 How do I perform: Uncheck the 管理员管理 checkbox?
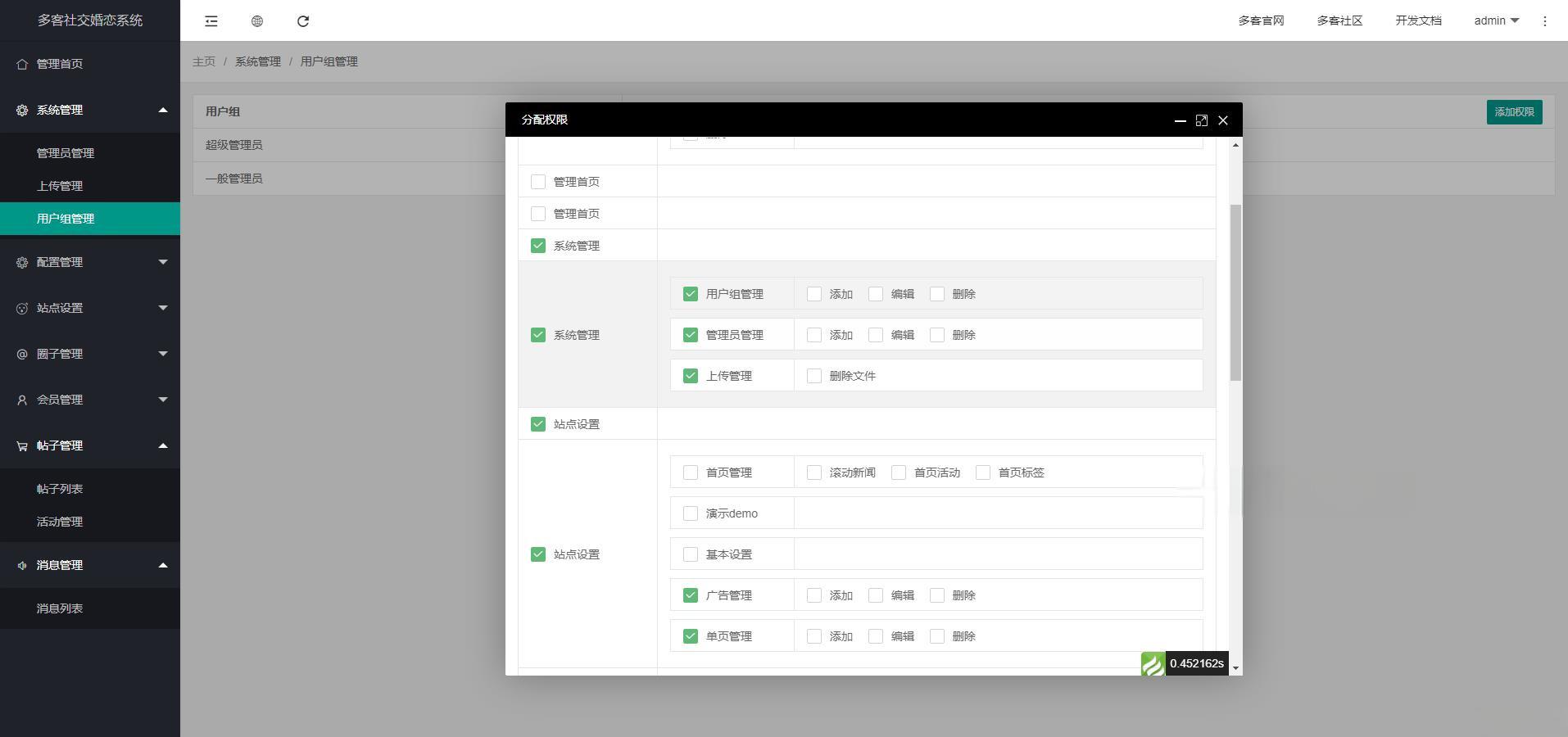[x=691, y=335]
